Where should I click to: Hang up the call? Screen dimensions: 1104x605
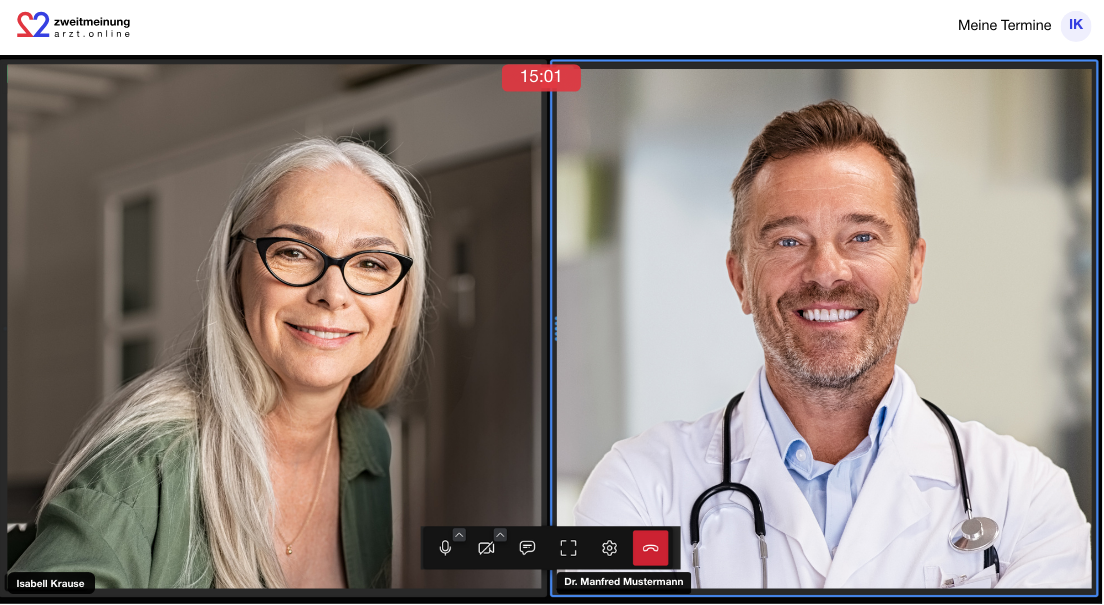pos(651,548)
